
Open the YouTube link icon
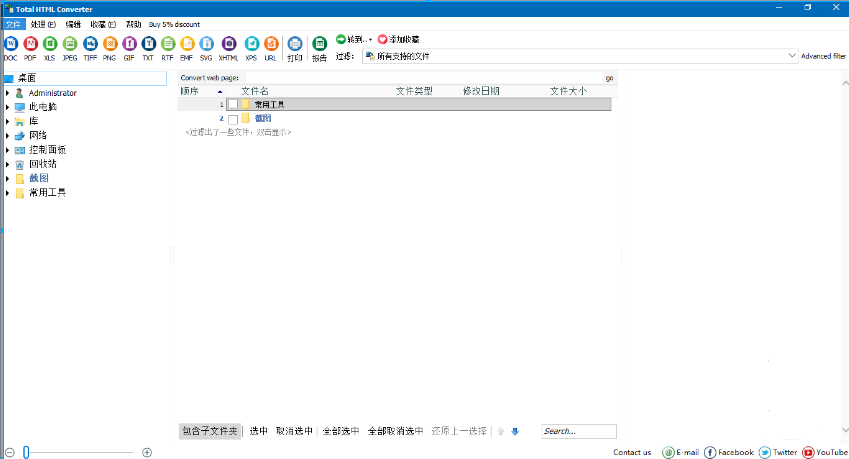[808, 453]
